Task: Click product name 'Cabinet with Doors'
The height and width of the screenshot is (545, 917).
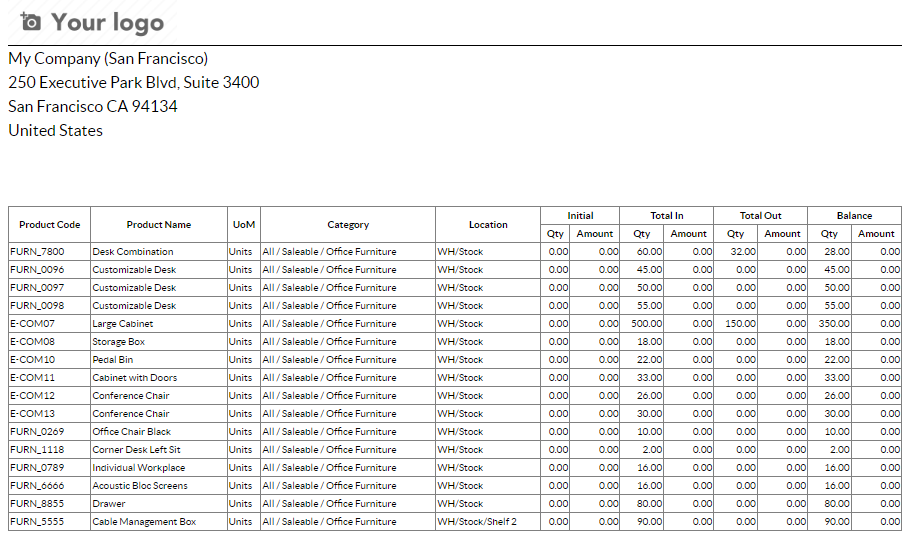Action: pyautogui.click(x=135, y=378)
